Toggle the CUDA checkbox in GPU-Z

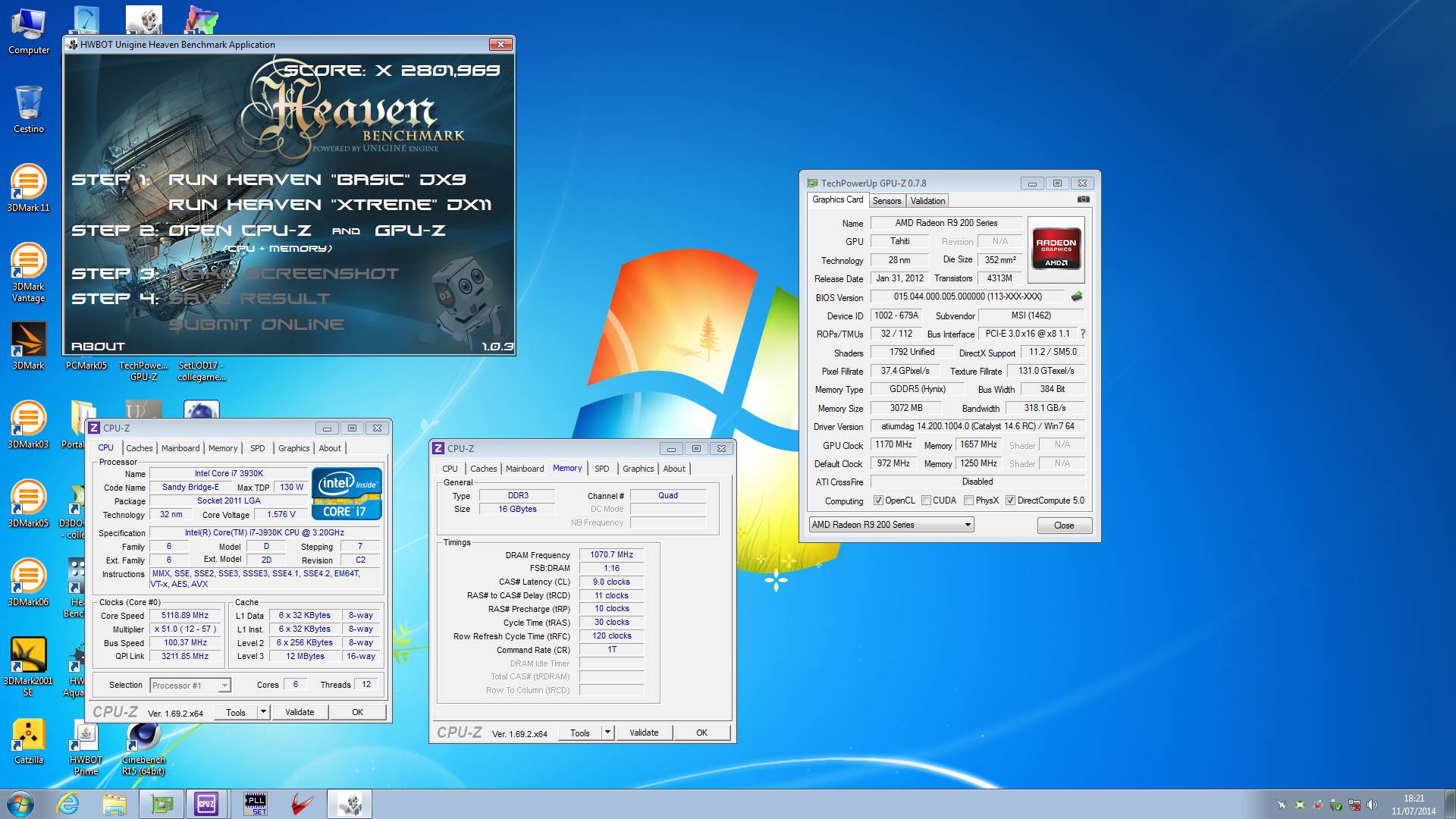click(926, 500)
